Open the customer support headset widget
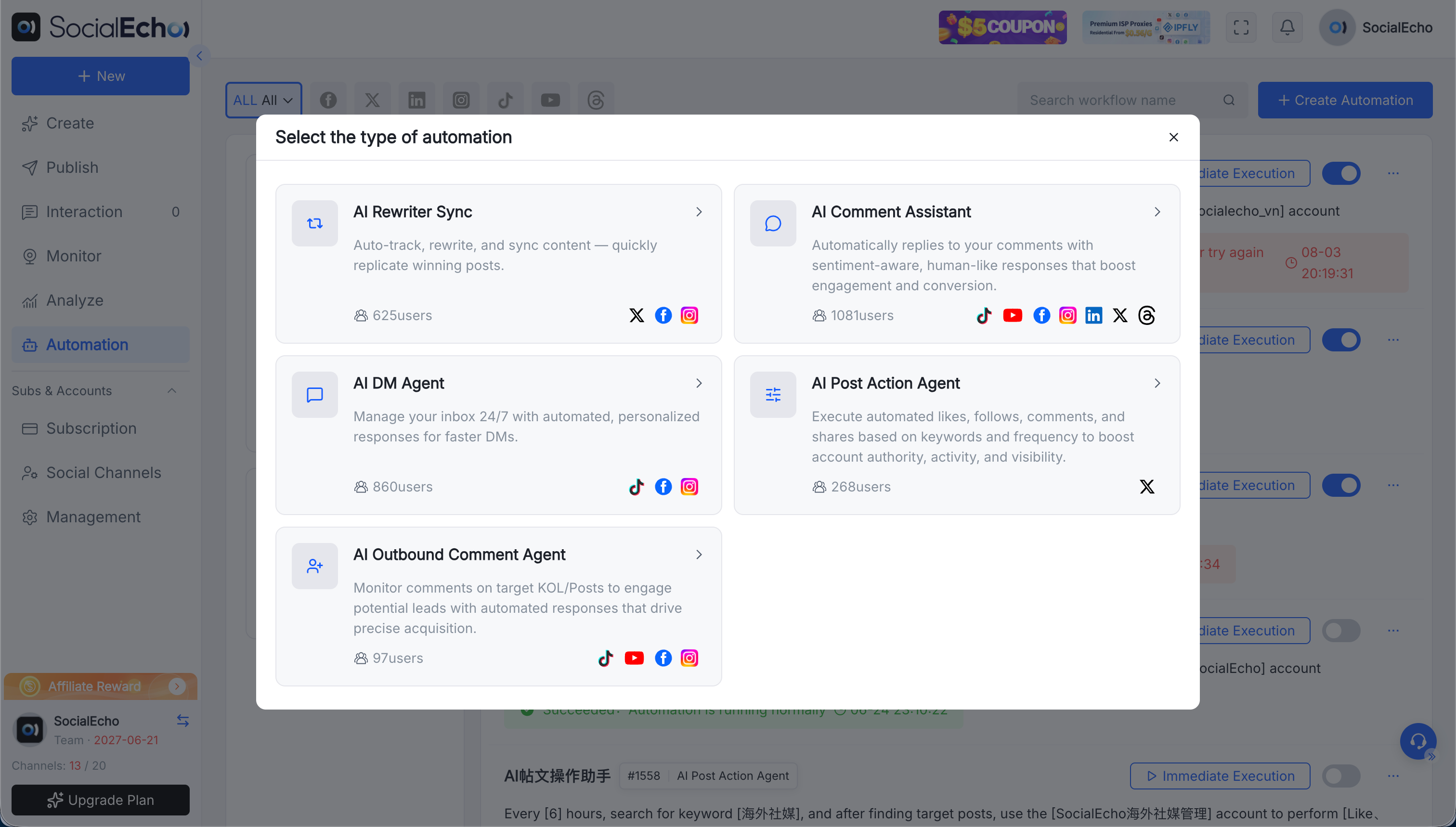Screen dimensions: 1456x827 [1418, 741]
